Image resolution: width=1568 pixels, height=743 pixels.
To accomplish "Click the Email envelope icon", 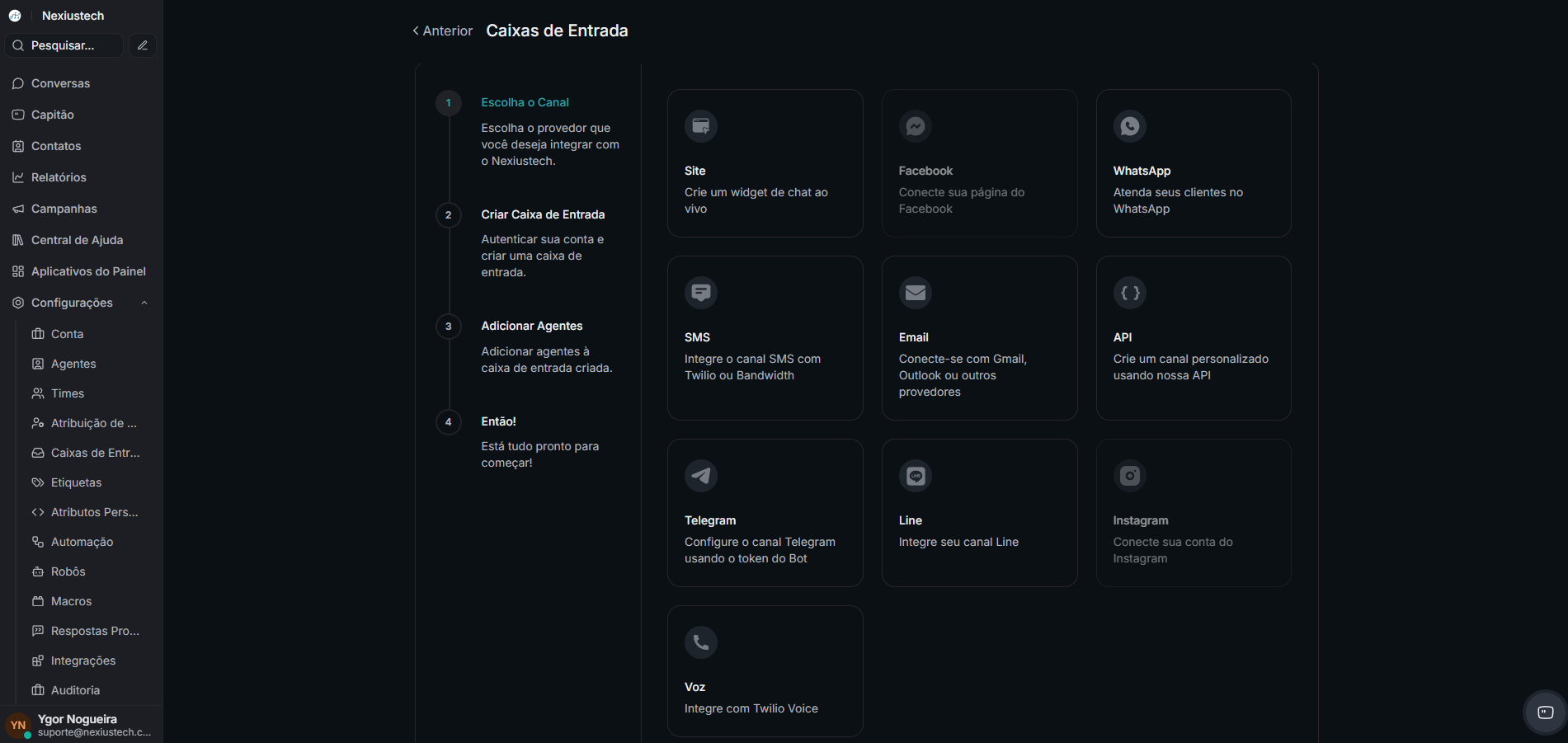I will click(x=915, y=293).
